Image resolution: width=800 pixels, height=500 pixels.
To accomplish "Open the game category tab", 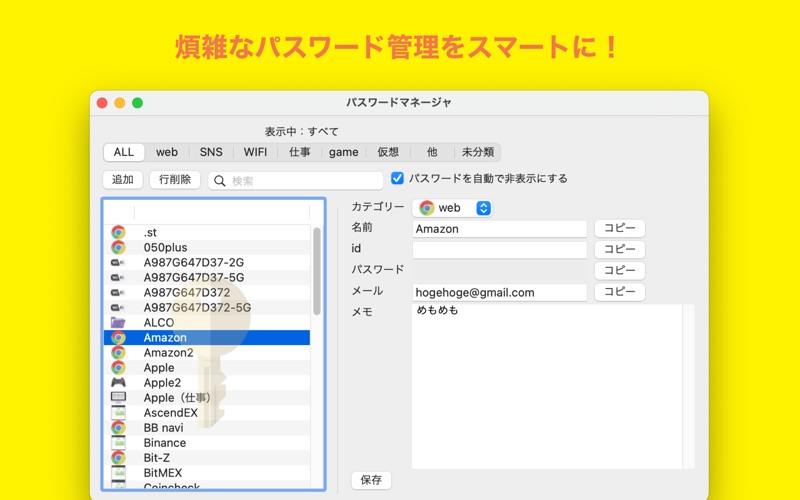I will [x=343, y=152].
